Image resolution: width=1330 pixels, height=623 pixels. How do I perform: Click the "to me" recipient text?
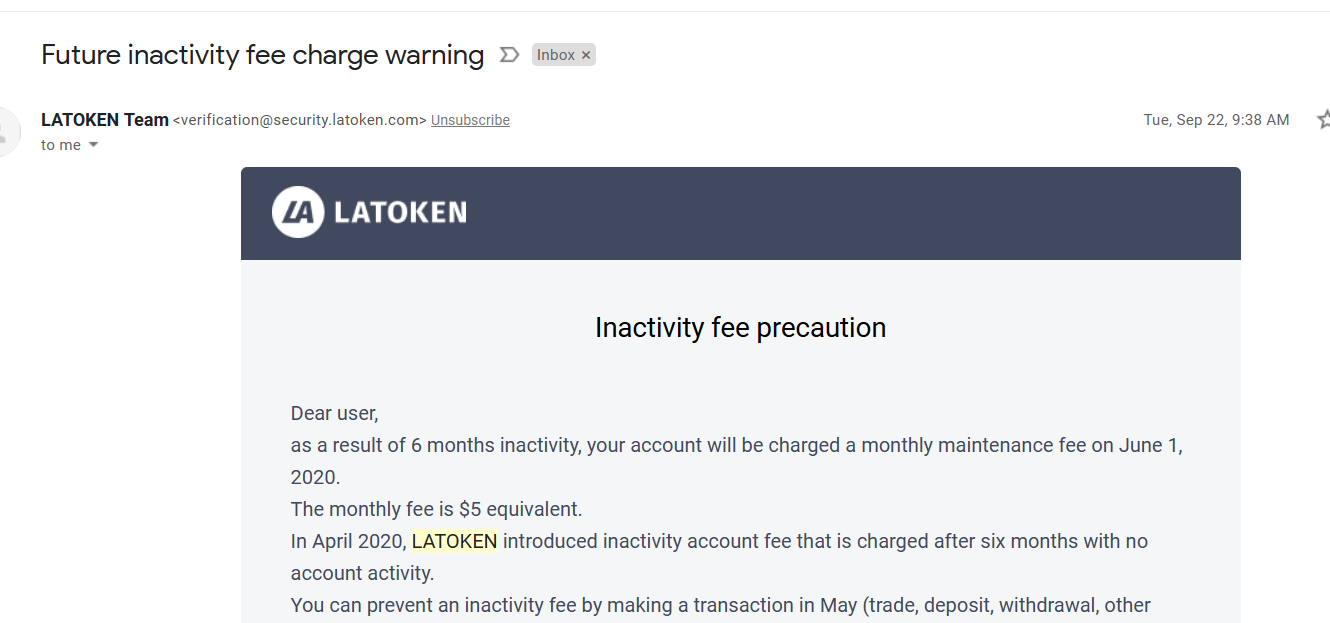tap(61, 145)
